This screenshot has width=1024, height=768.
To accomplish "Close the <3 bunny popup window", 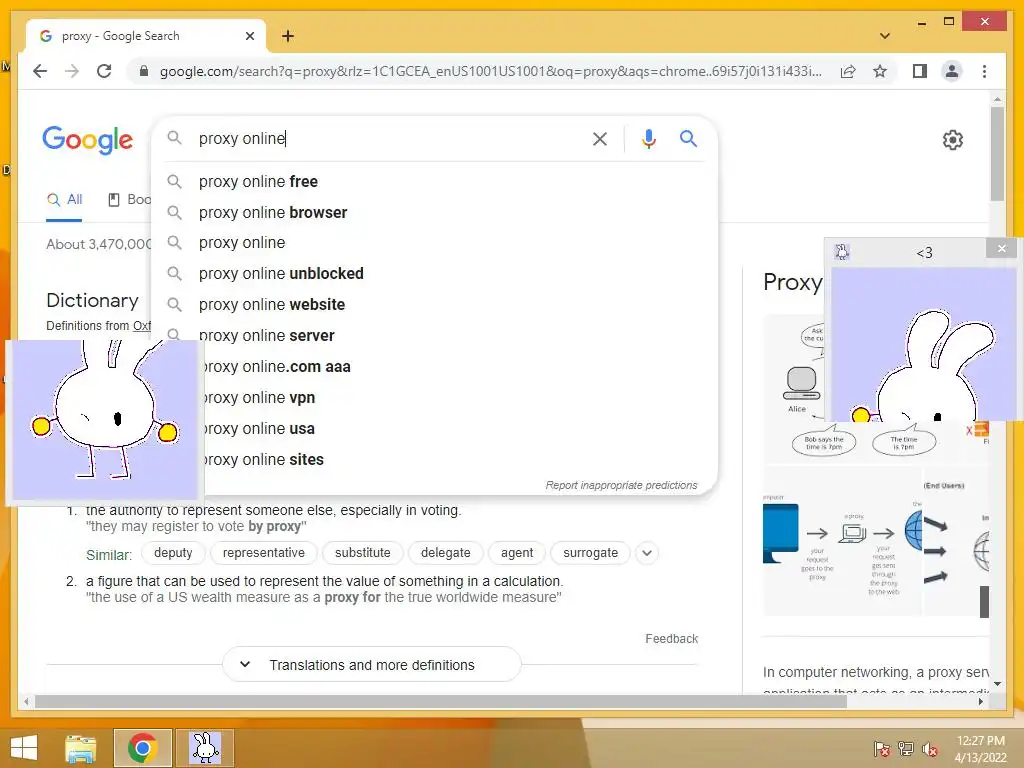I will 1002,248.
